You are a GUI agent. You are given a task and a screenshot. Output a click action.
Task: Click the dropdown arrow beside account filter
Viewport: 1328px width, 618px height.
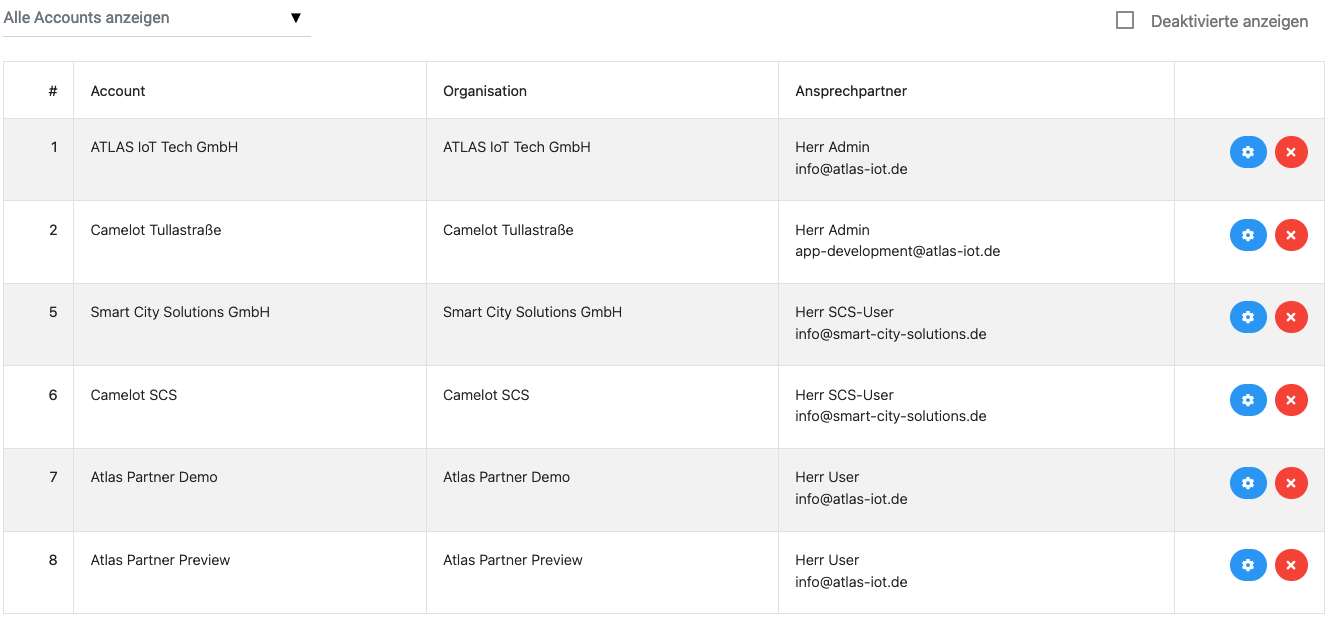pyautogui.click(x=296, y=18)
